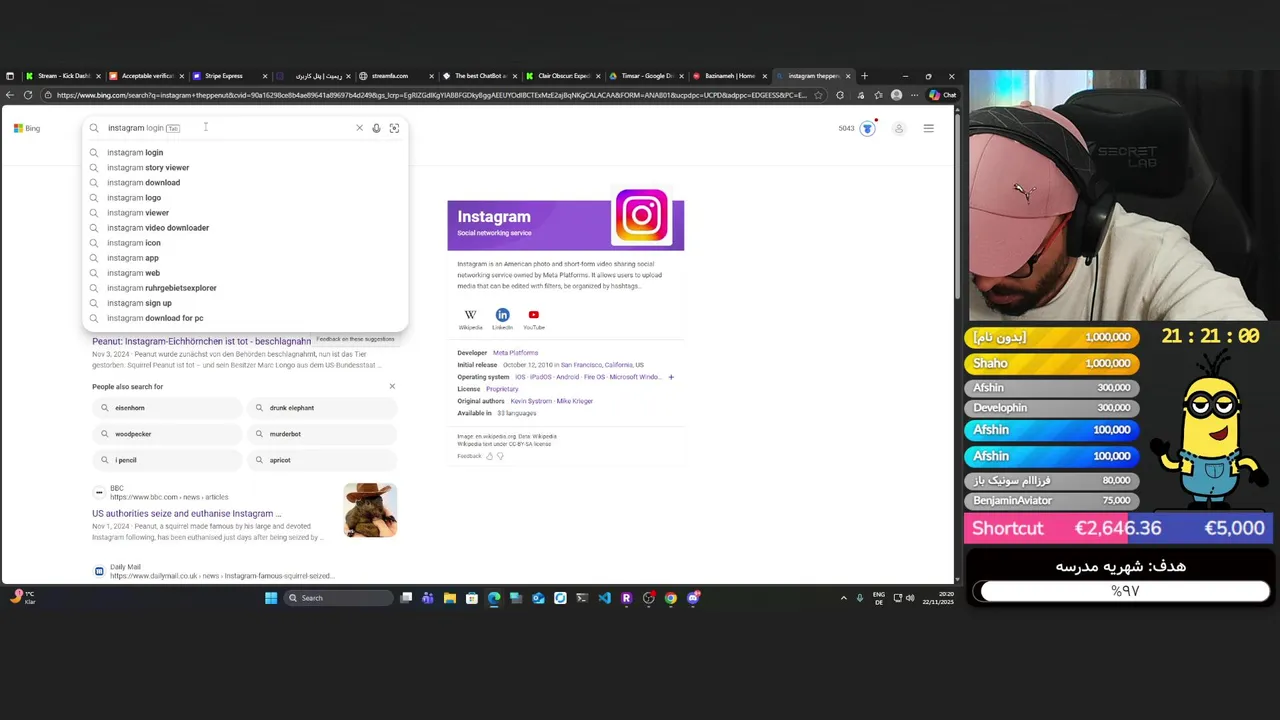This screenshot has height=720, width=1280.
Task: Switch to the Clair Obscur tab
Action: (x=563, y=76)
